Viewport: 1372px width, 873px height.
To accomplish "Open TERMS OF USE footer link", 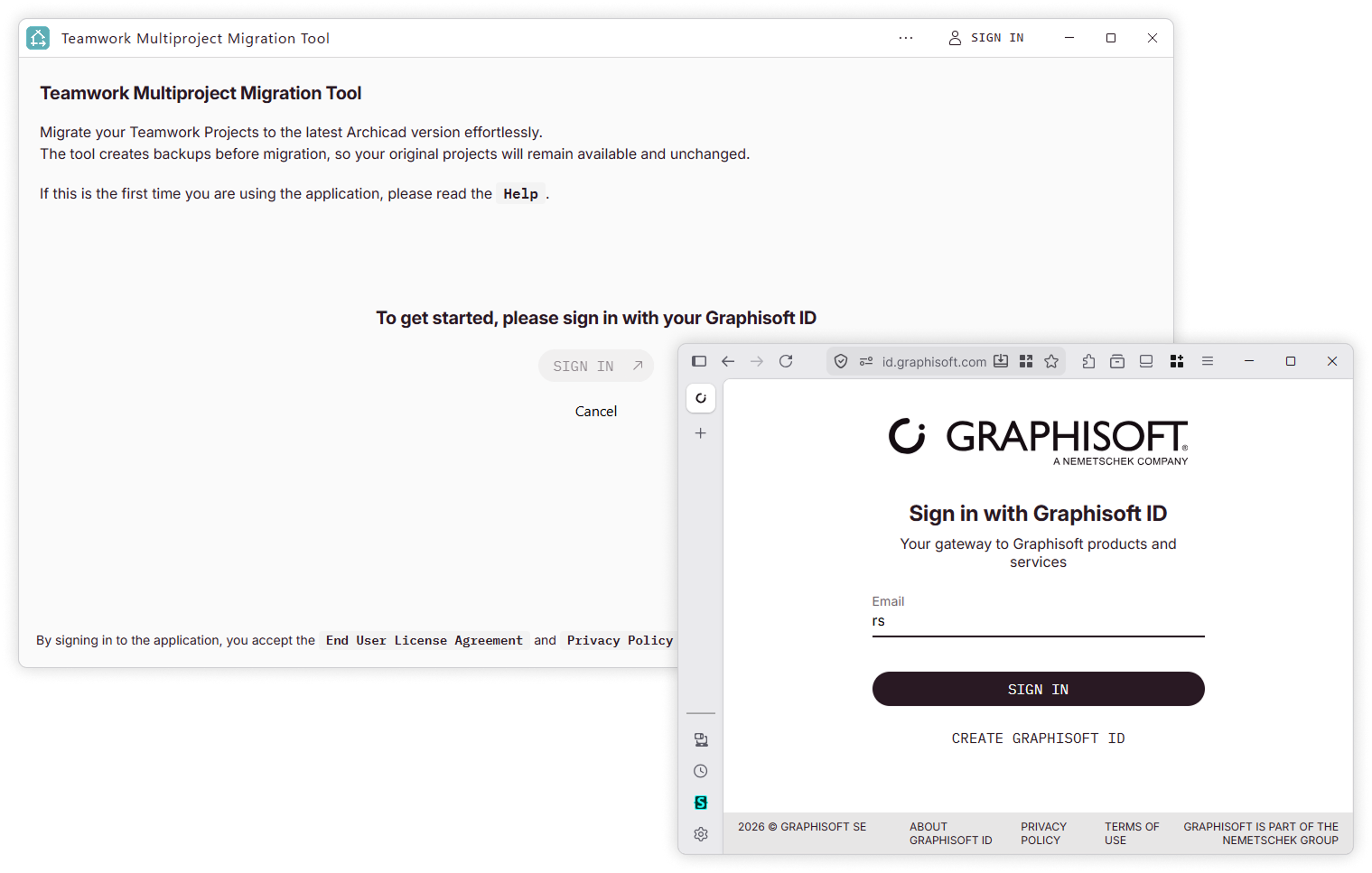I will point(1131,833).
